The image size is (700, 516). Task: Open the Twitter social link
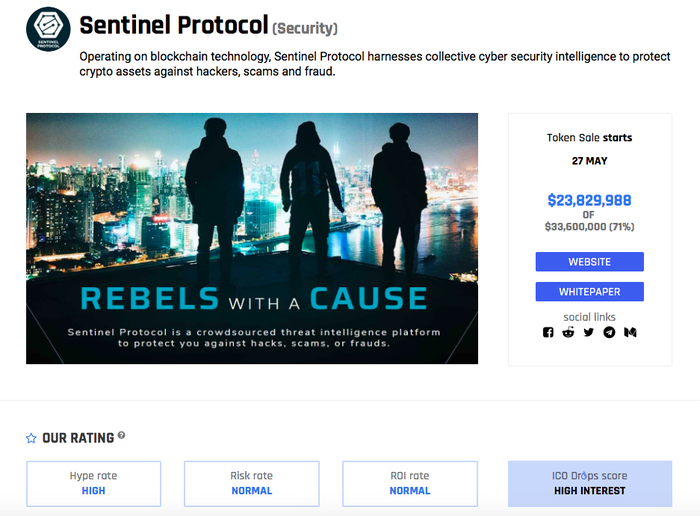coord(589,333)
